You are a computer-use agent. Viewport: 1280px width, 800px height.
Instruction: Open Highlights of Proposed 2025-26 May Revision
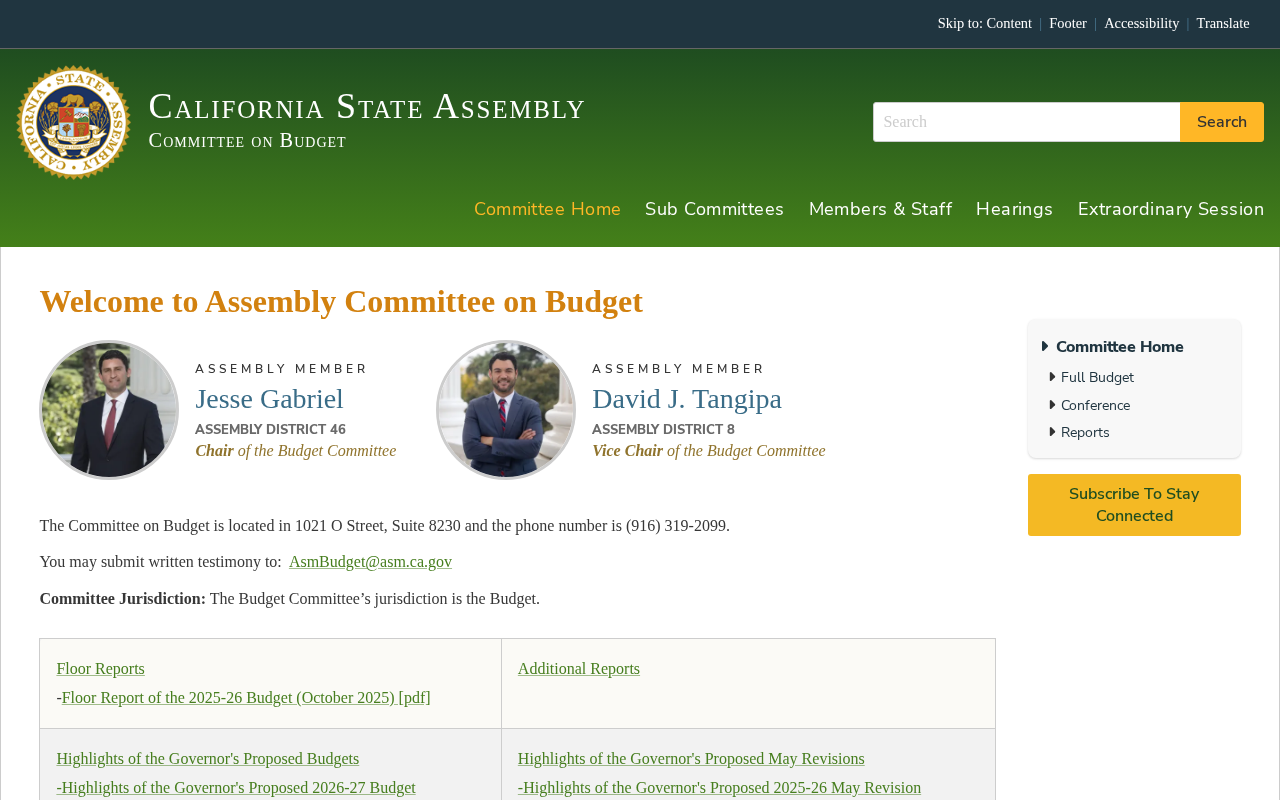(x=720, y=788)
